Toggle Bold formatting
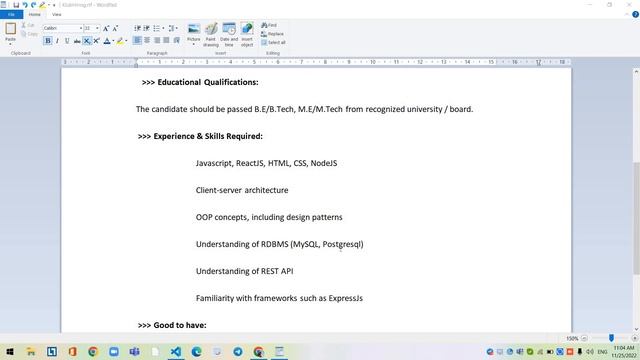640x360 pixels. [x=48, y=41]
